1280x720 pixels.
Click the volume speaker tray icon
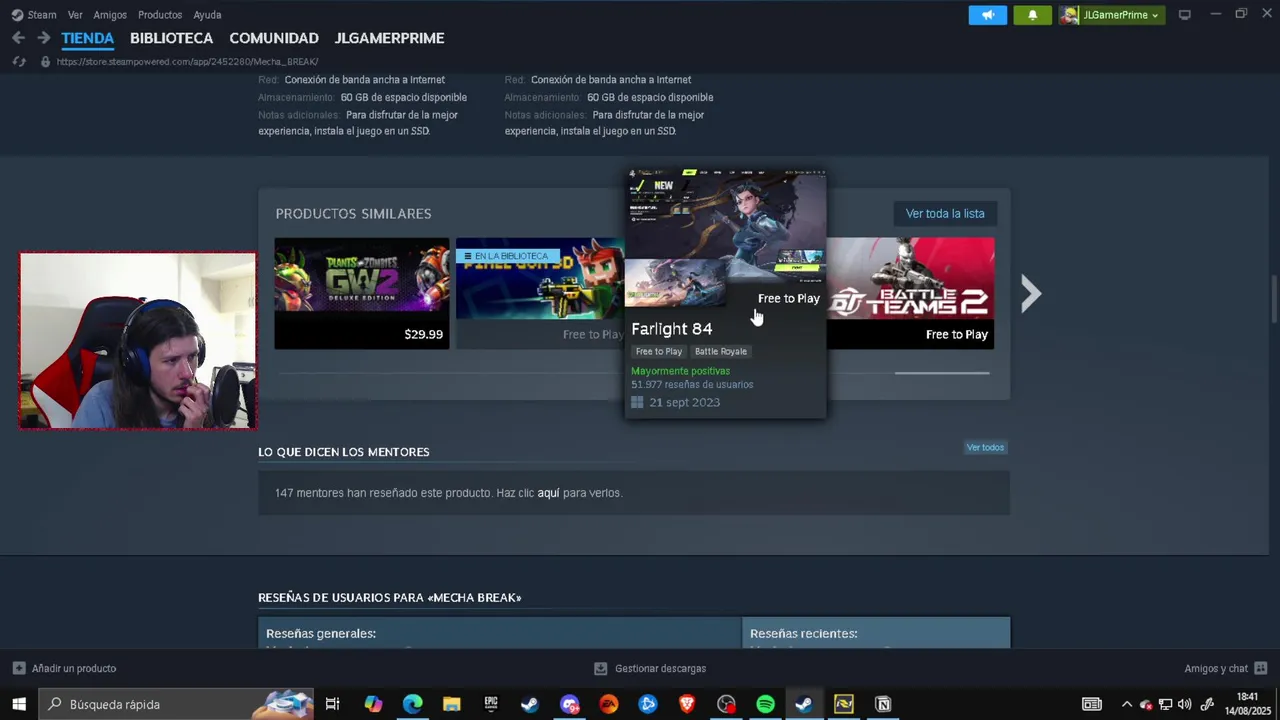point(1185,704)
